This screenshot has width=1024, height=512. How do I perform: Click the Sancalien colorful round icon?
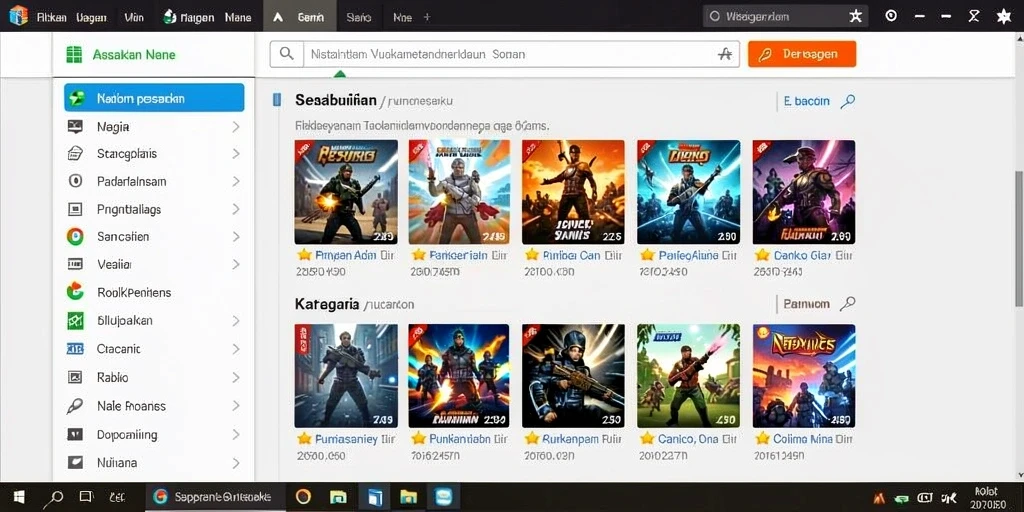click(x=75, y=236)
